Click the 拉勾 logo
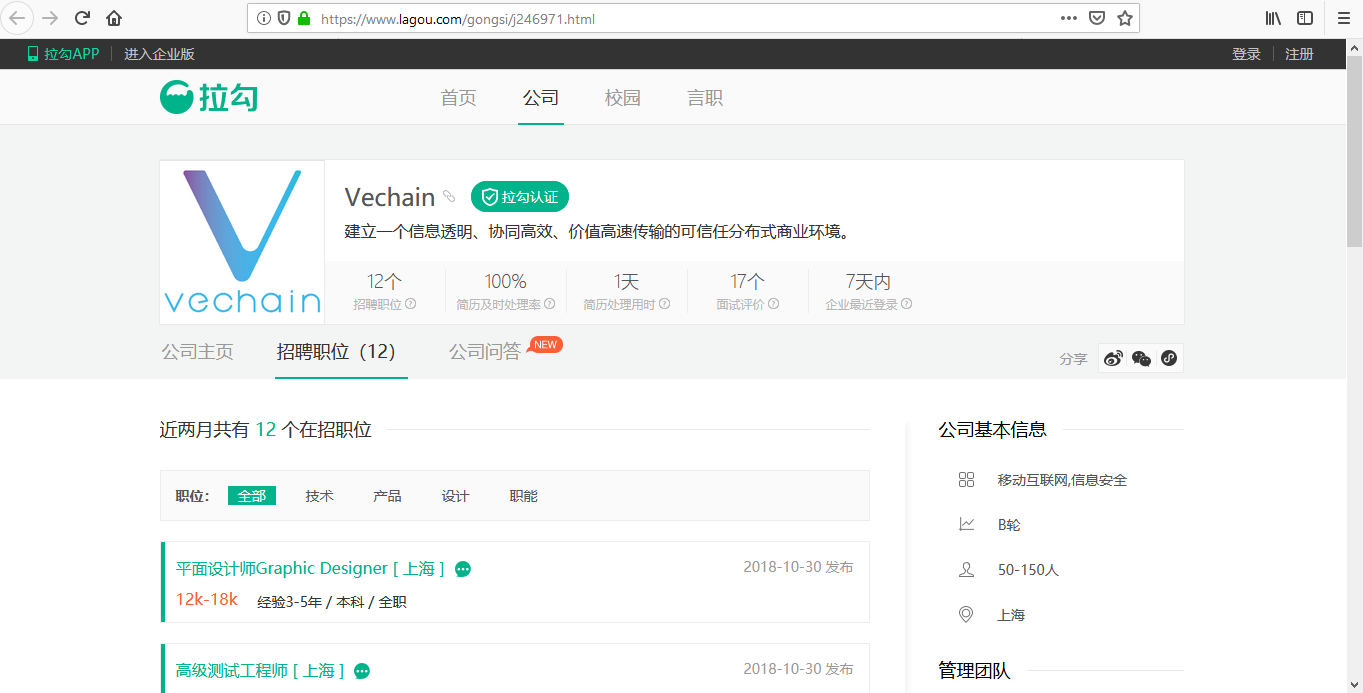Viewport: 1363px width, 693px height. click(210, 98)
